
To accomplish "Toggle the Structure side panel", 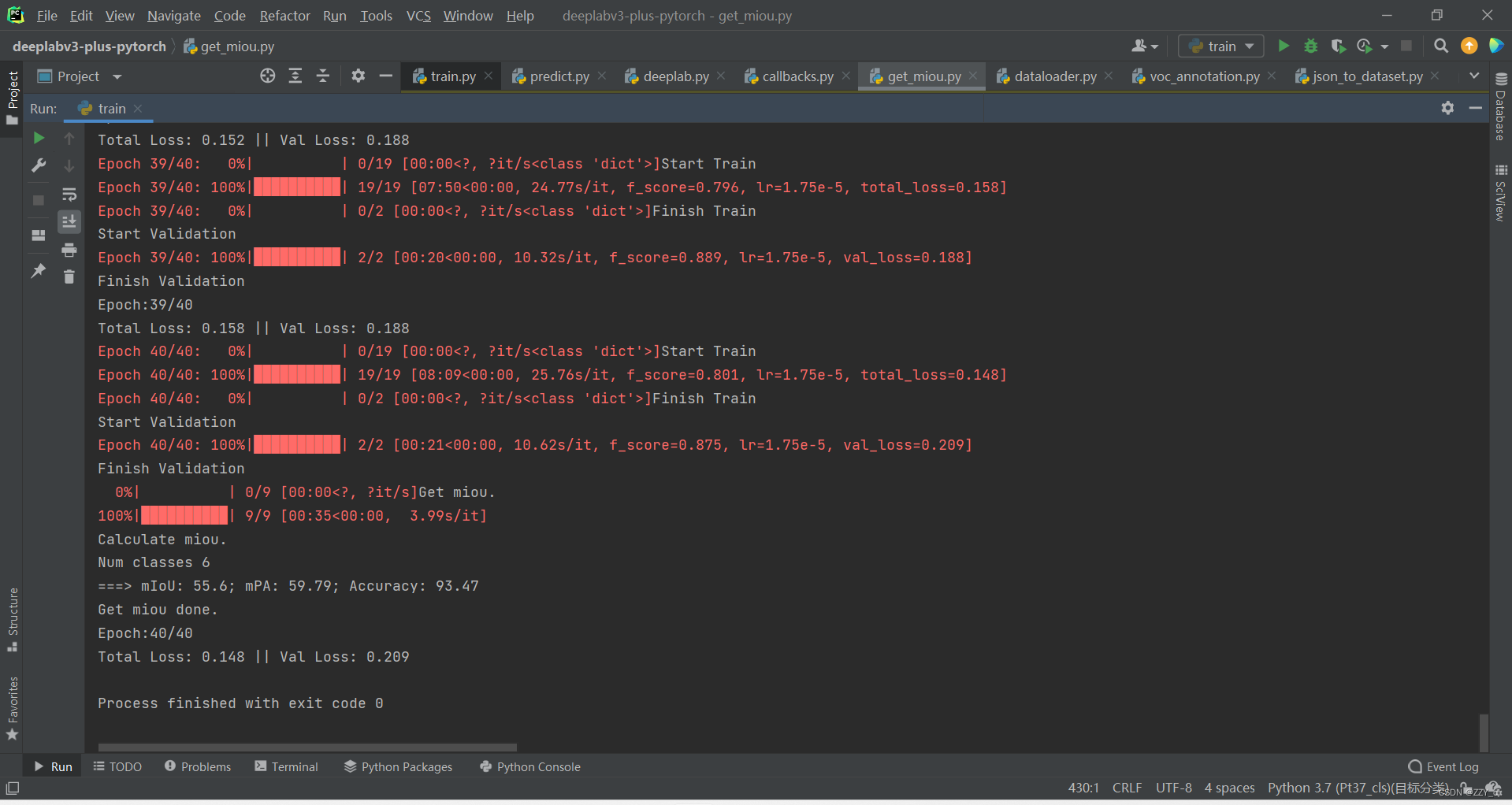I will tap(12, 620).
